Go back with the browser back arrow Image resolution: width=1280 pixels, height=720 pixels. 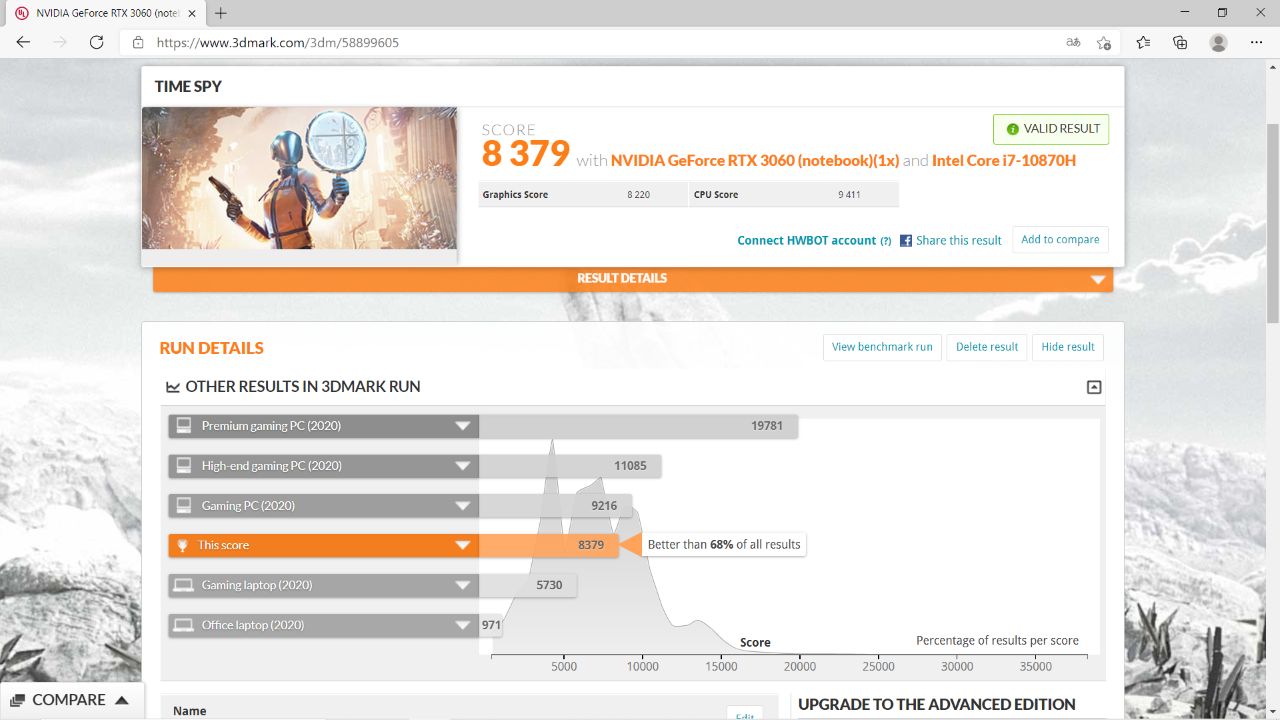[23, 42]
